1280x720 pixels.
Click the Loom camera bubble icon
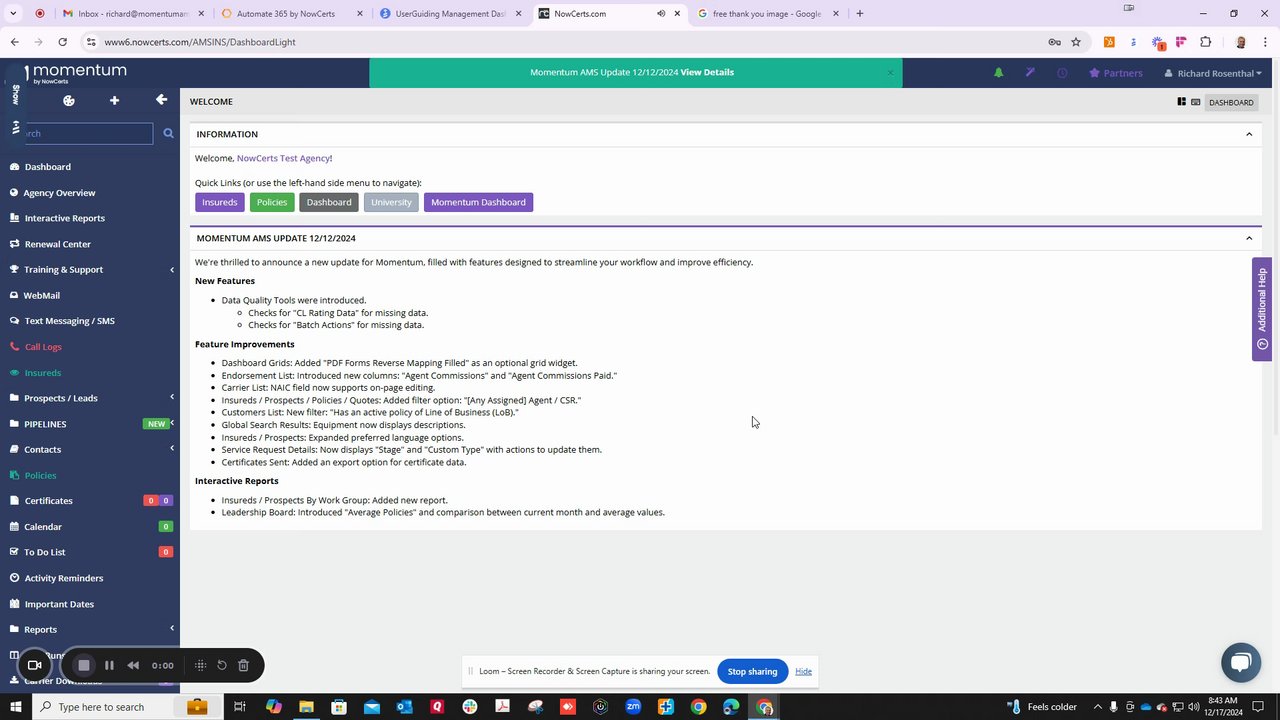click(x=34, y=665)
